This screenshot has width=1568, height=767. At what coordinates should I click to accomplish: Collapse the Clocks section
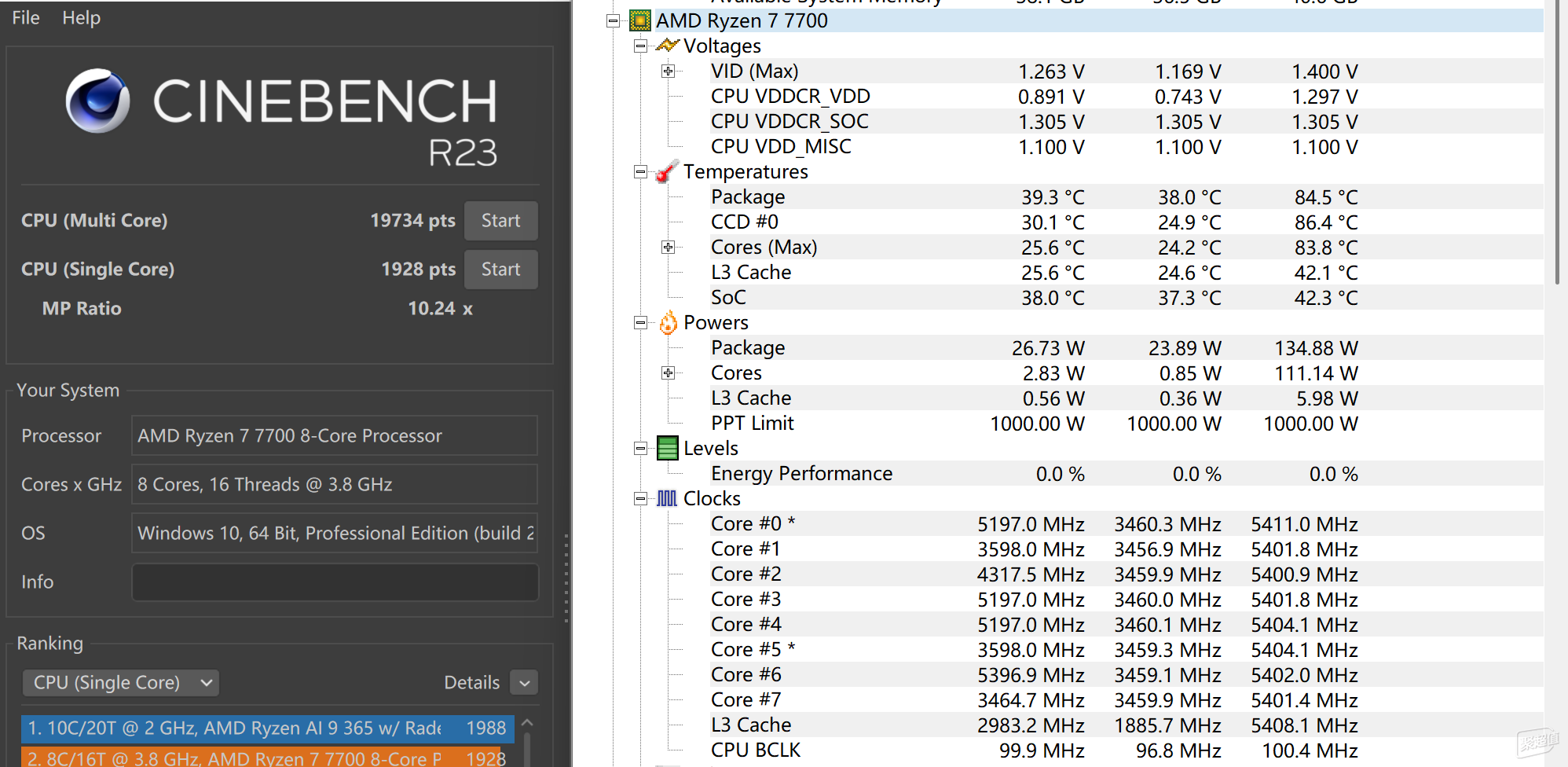tap(640, 499)
